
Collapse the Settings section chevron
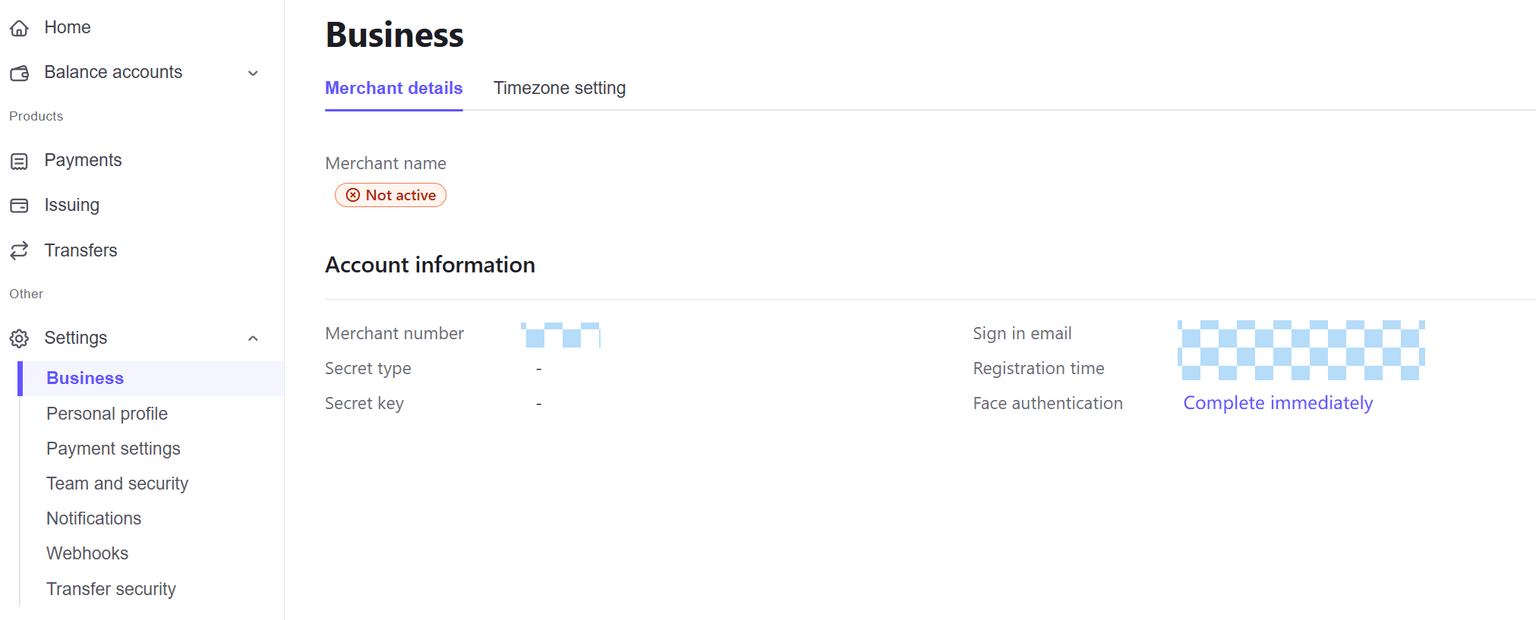tap(253, 338)
